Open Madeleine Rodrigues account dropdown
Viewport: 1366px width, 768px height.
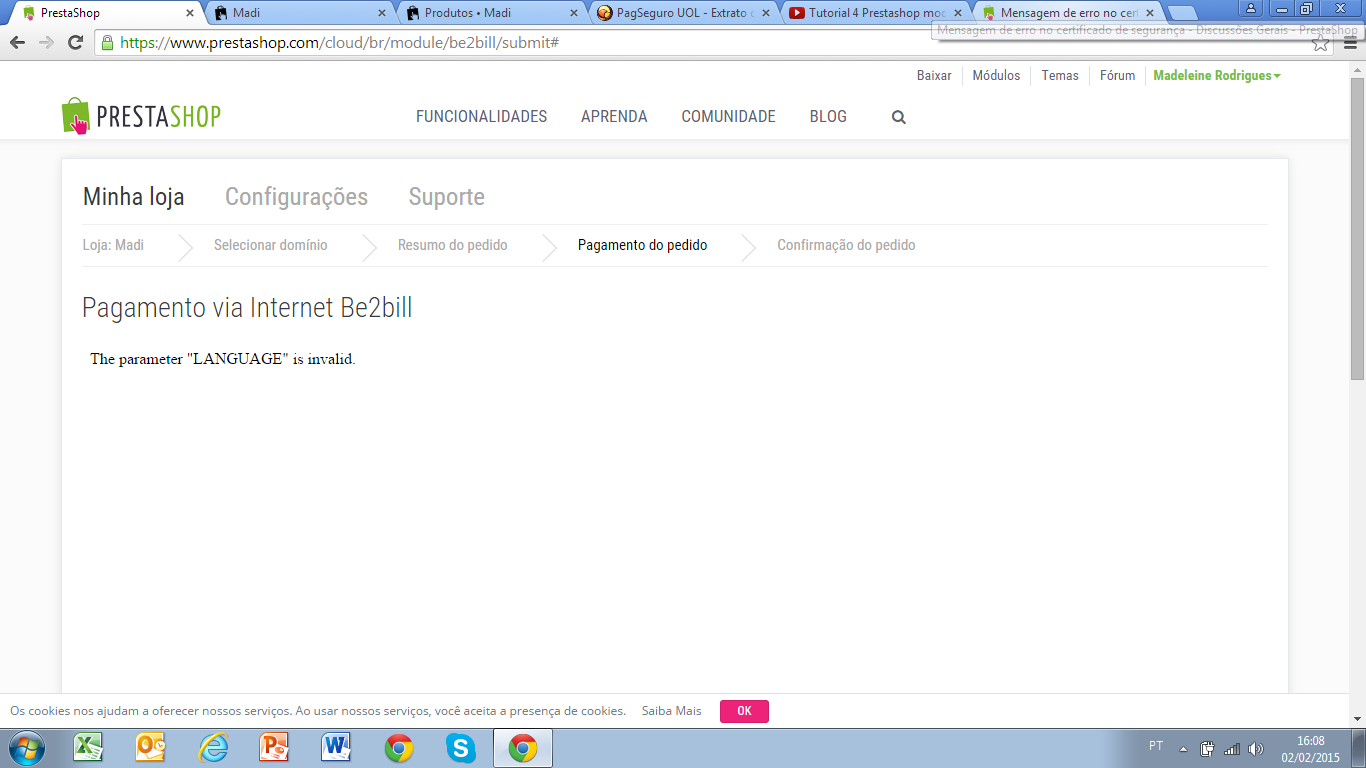1217,75
